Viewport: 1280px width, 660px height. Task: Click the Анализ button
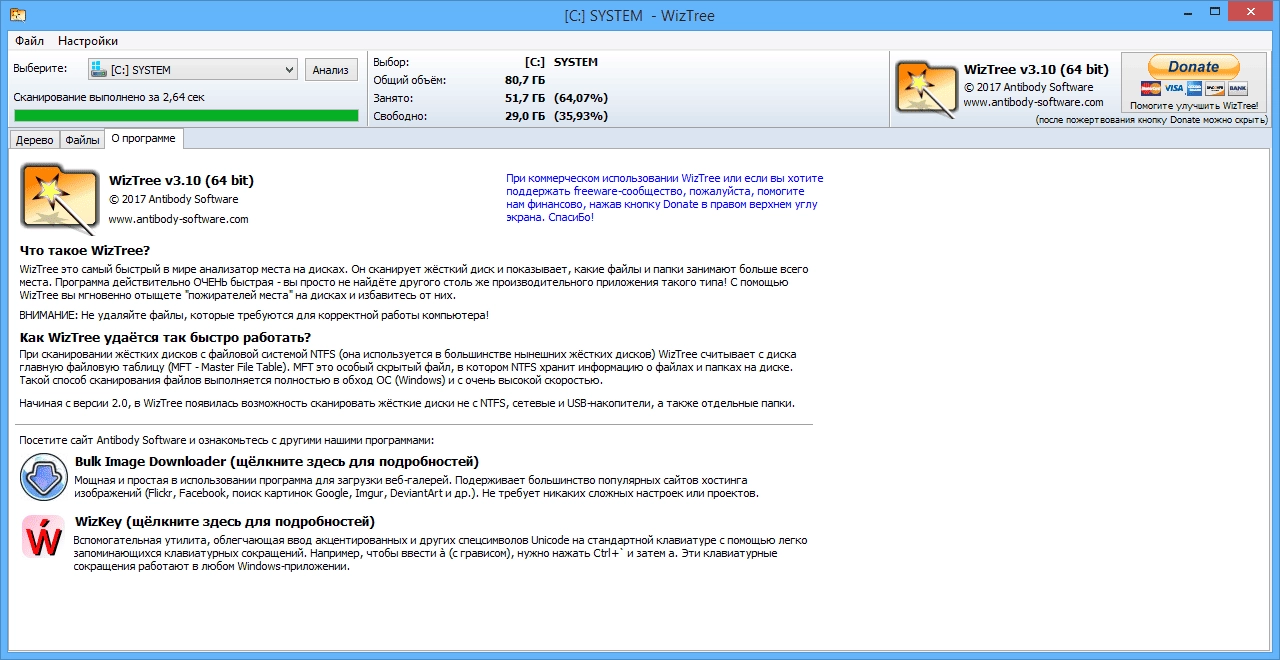[x=331, y=69]
